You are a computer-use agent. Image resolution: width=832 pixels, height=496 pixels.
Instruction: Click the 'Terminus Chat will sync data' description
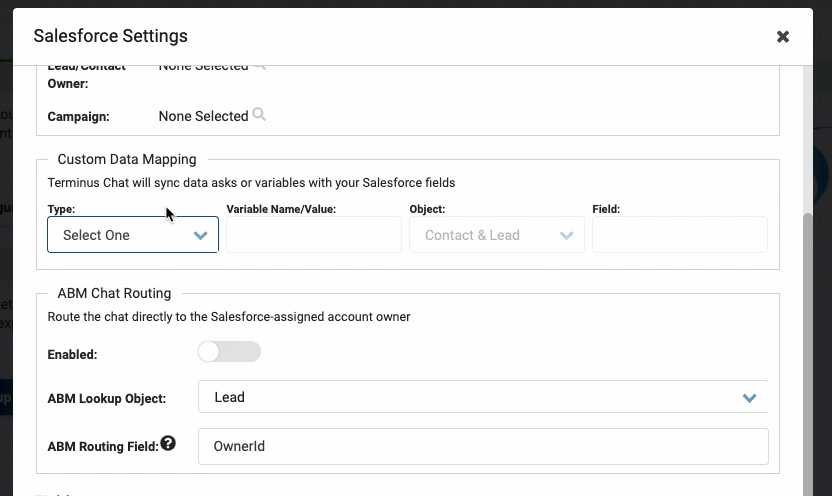pyautogui.click(x=252, y=182)
